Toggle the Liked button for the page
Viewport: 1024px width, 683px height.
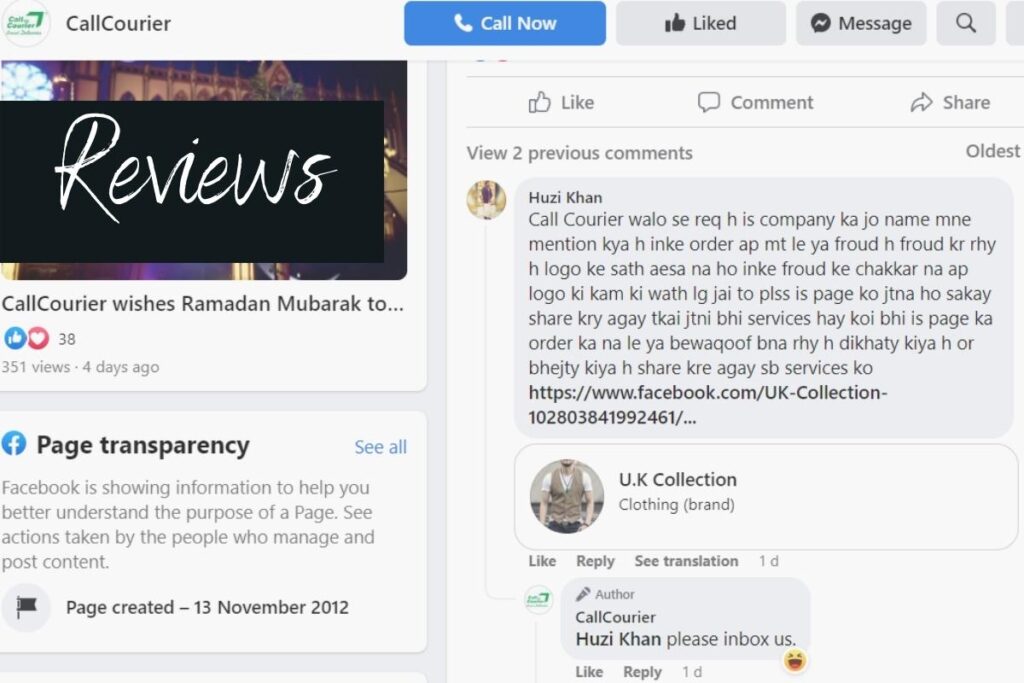coord(701,24)
